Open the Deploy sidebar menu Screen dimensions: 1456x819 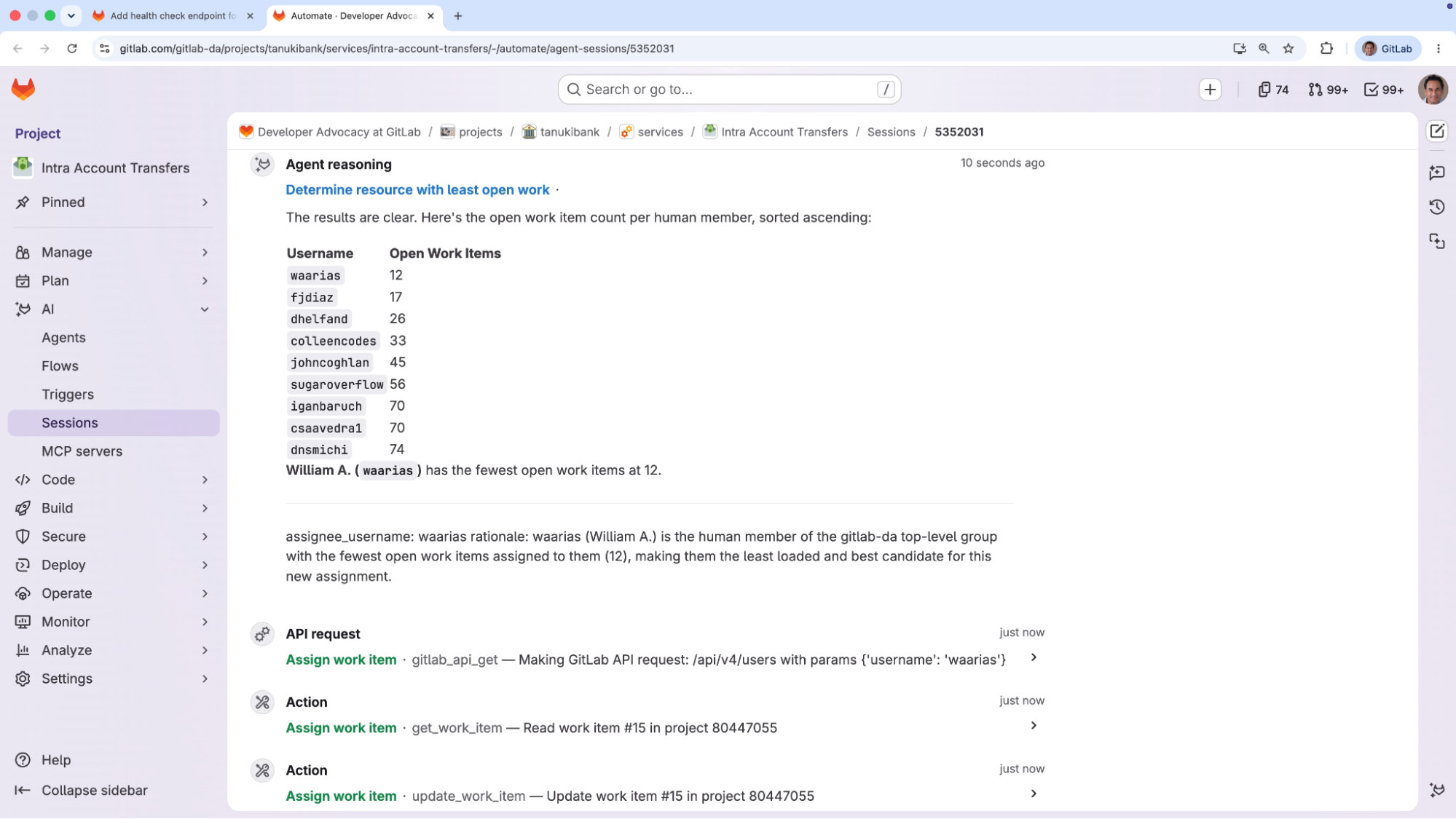(113, 565)
